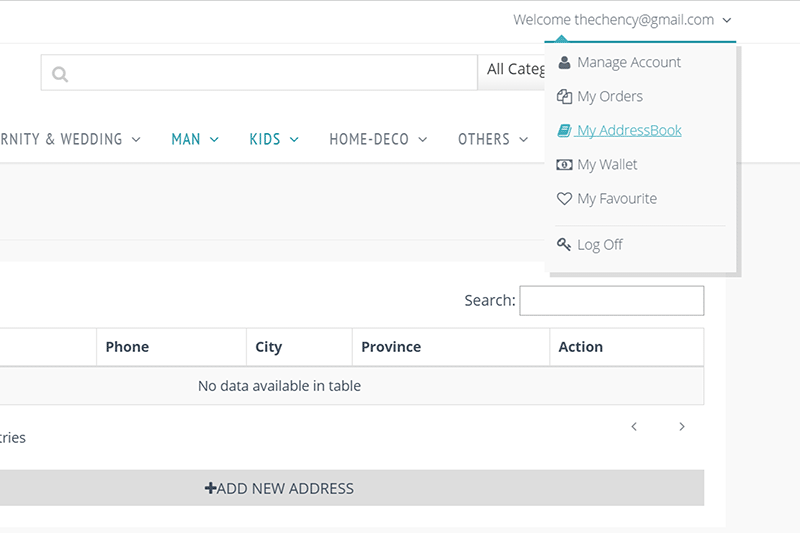This screenshot has width=800, height=533.
Task: Click the Manage Account user icon
Action: pyautogui.click(x=564, y=62)
